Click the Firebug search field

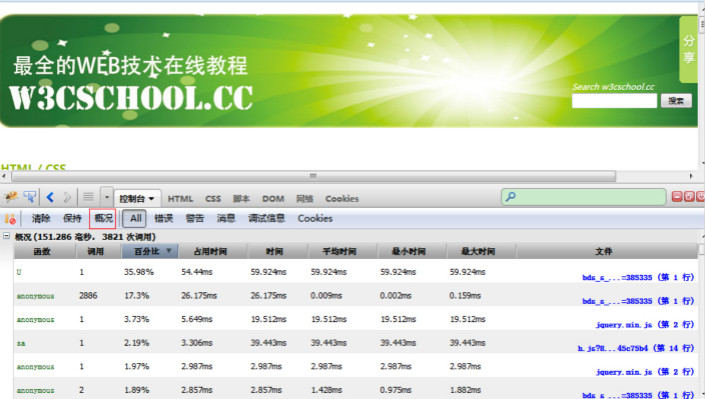coord(584,197)
